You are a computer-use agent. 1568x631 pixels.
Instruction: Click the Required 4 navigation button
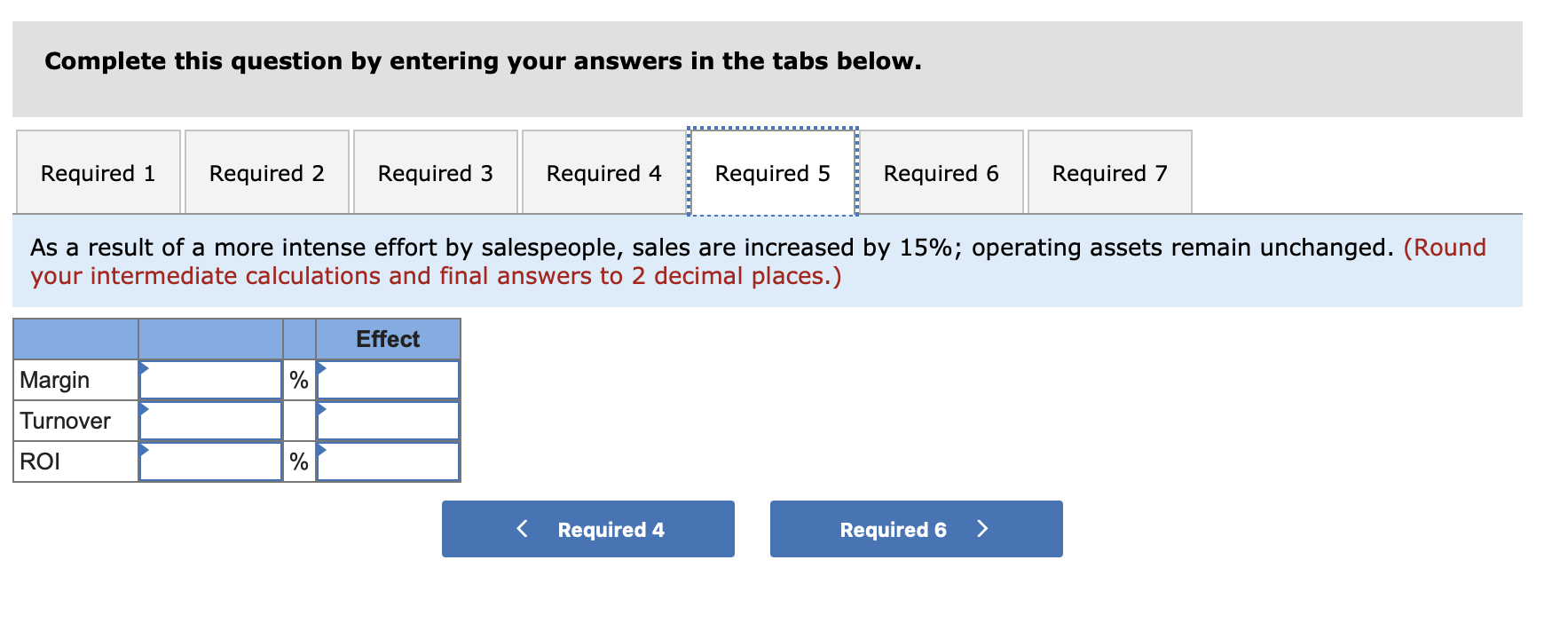[x=588, y=529]
